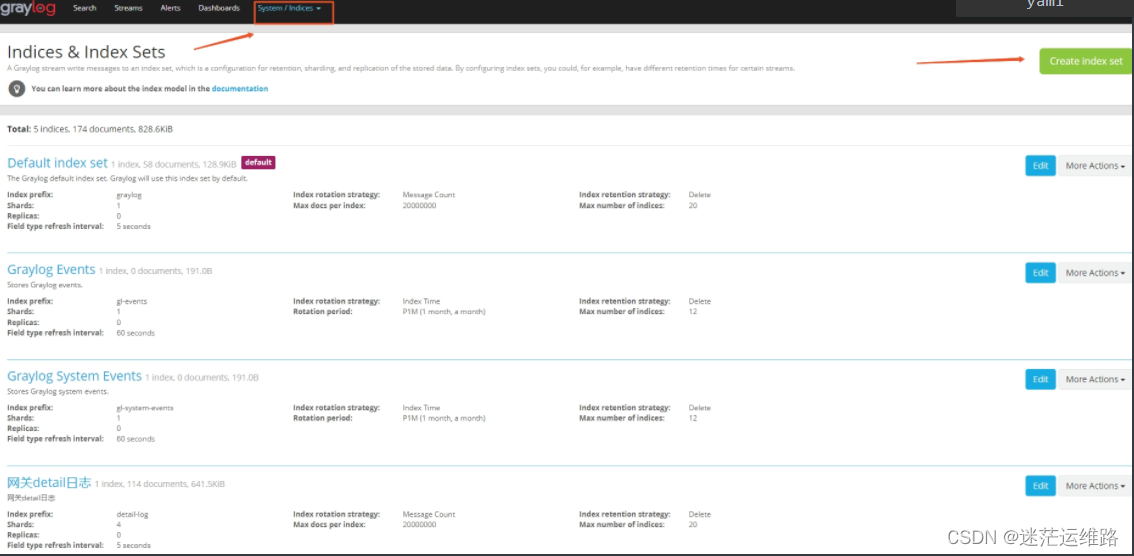Open the Graylog Events index set

[51, 270]
